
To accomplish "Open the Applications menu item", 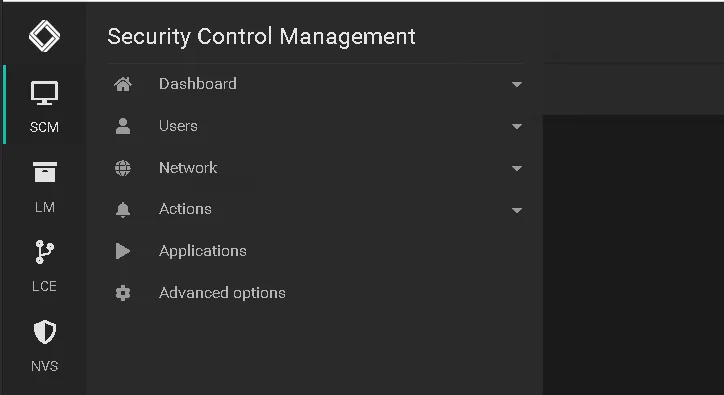I will tap(316, 251).
